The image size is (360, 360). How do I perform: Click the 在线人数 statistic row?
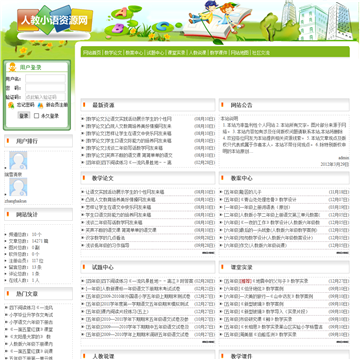[24, 280]
